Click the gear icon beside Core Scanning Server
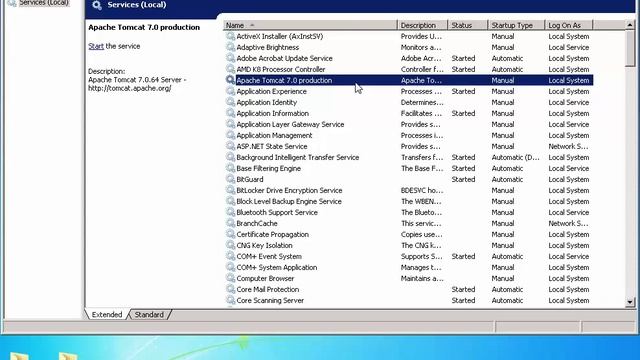The width and height of the screenshot is (640, 360). (x=230, y=300)
